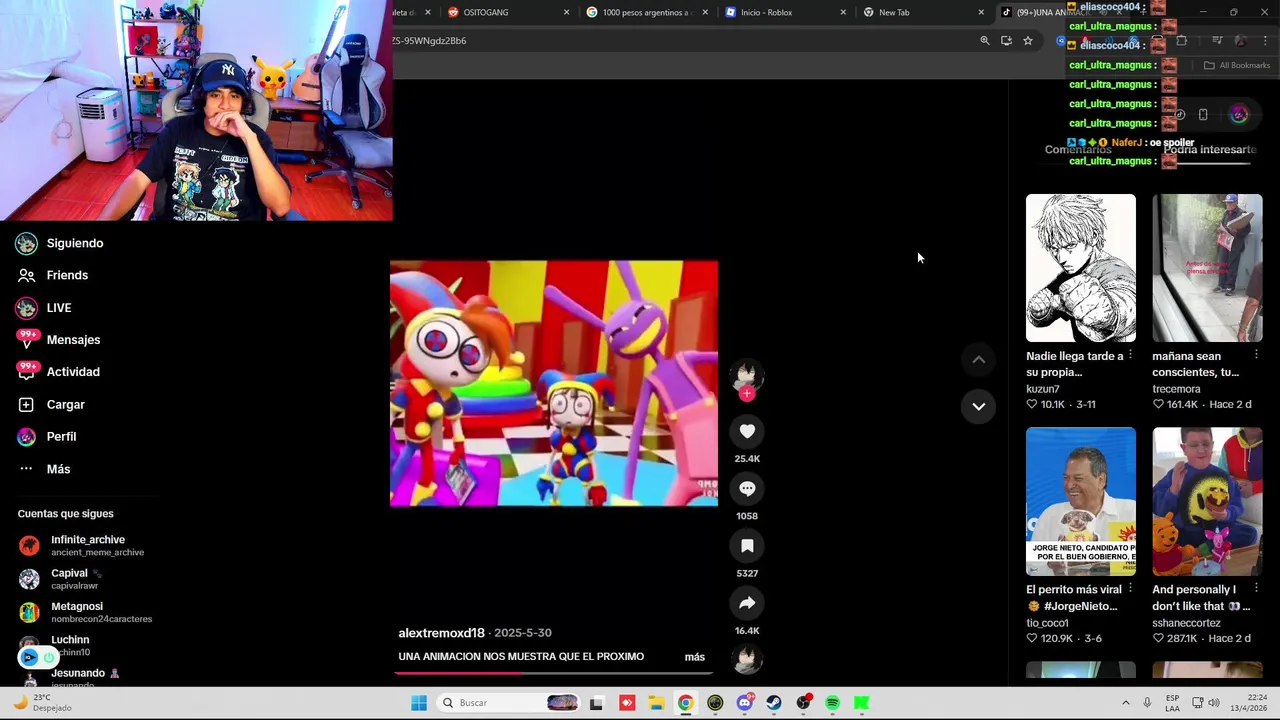
Task: Open the manga sketch video thumbnail
Action: click(x=1081, y=268)
